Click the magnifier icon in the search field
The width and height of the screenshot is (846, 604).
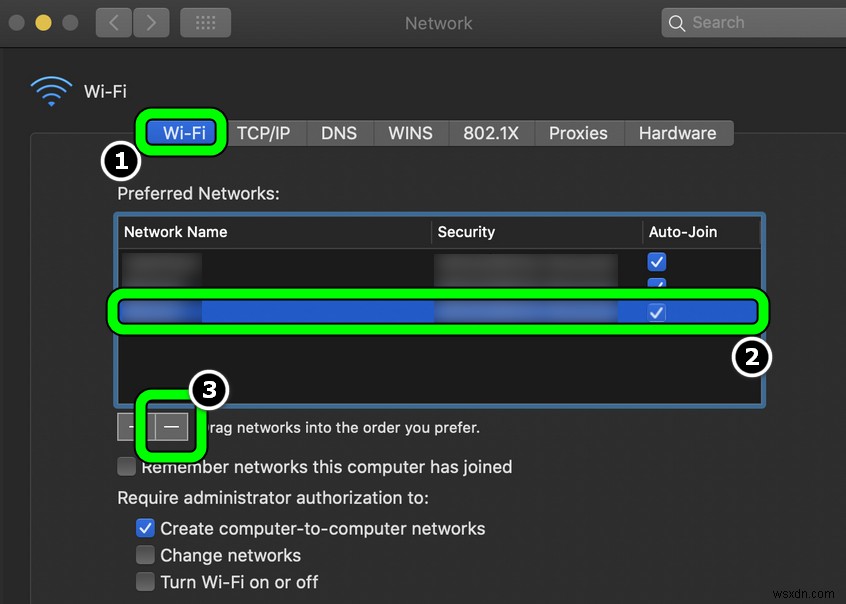[676, 22]
